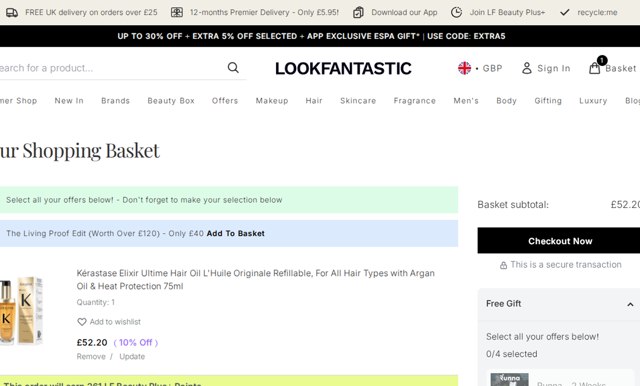The width and height of the screenshot is (640, 386).
Task: Click the search magnifier icon
Action: click(233, 67)
